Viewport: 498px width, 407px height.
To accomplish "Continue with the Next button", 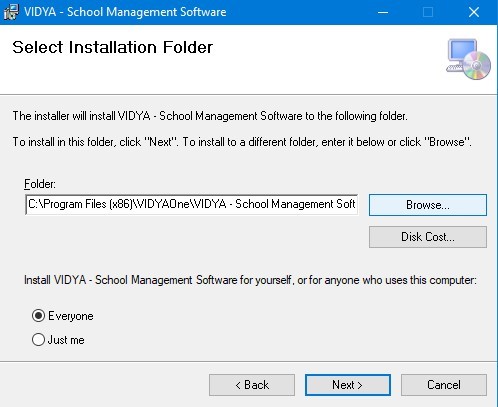I will [348, 385].
